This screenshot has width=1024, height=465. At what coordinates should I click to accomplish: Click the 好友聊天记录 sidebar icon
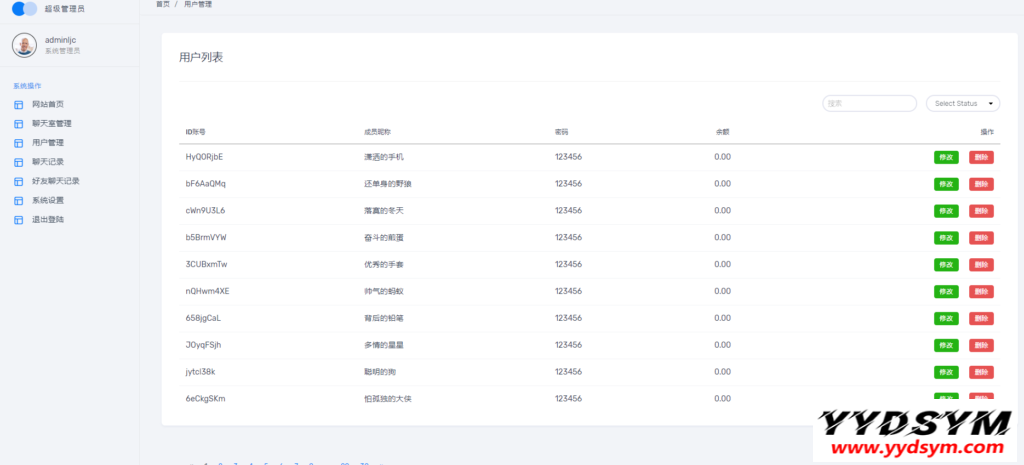coord(18,181)
